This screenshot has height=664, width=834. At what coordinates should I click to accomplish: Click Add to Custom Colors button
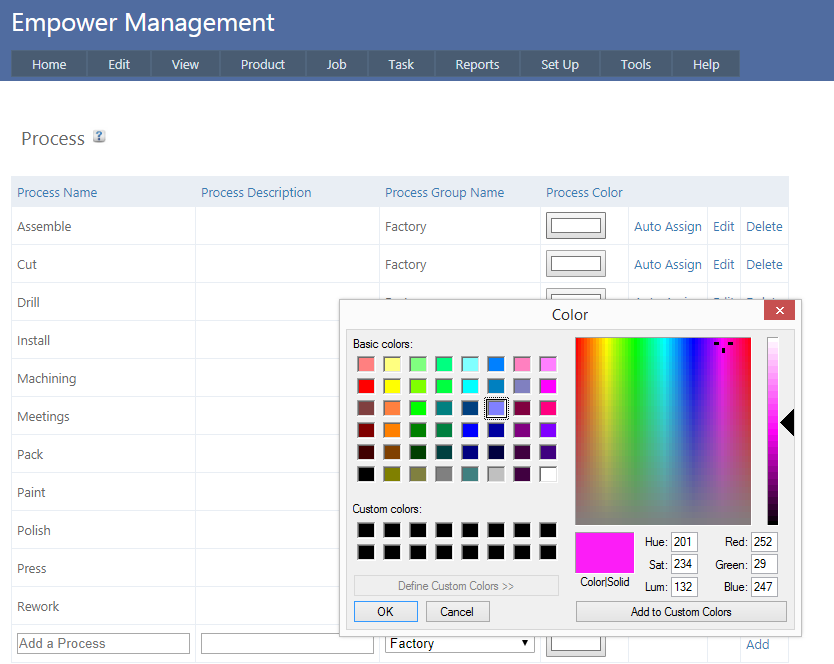681,612
